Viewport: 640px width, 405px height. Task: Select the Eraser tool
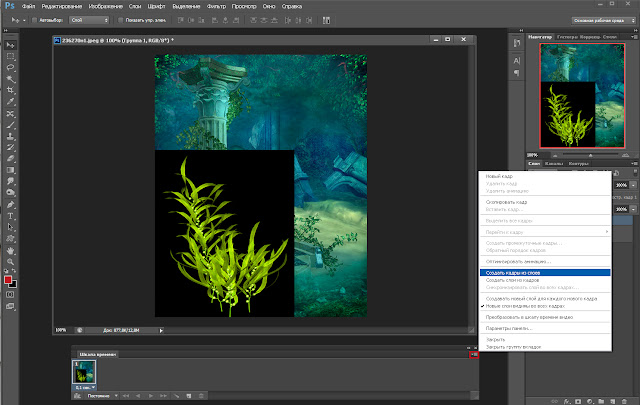tap(10, 159)
